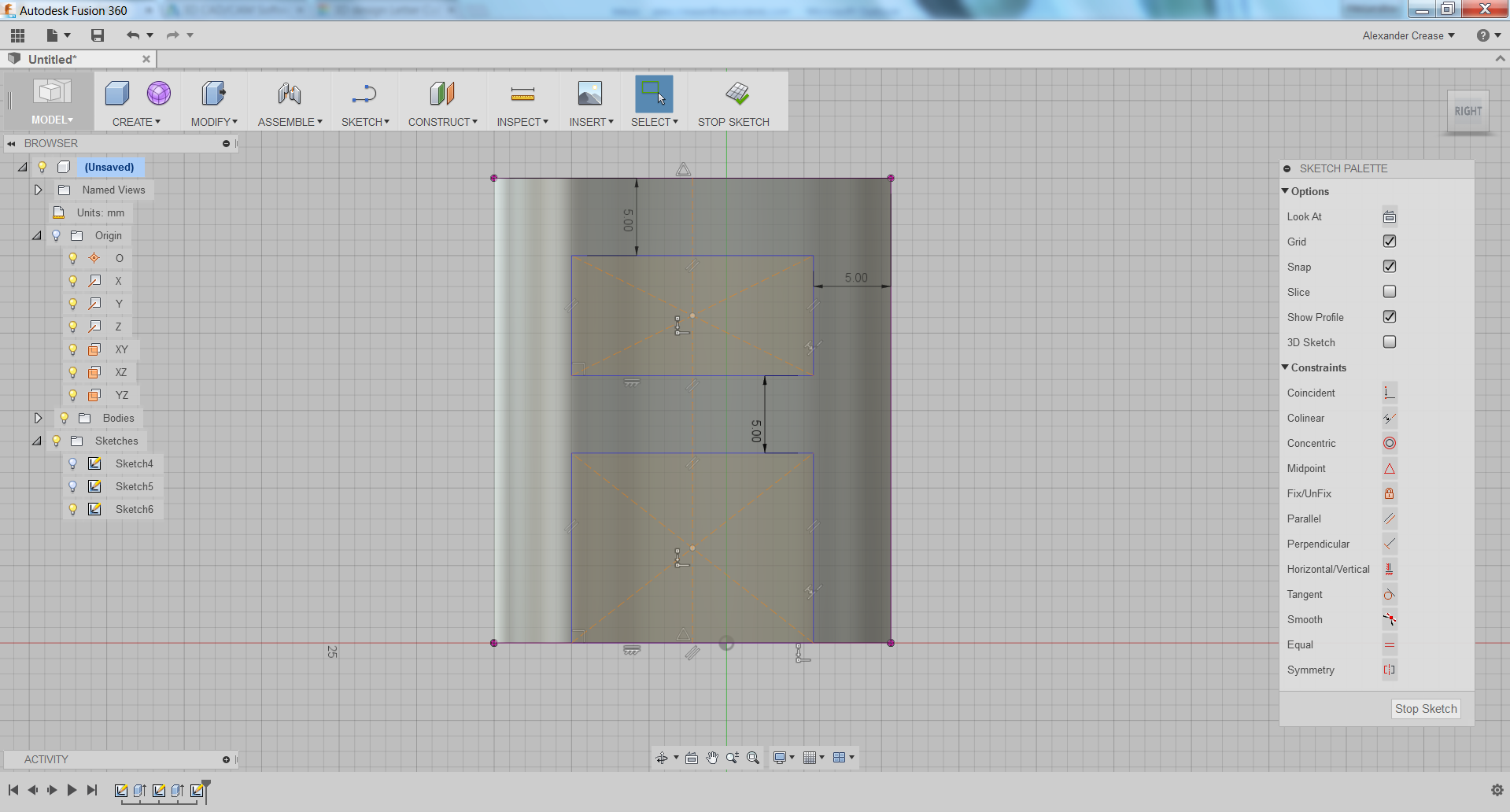1510x812 pixels.
Task: Apply the Tangent constraint
Action: pyautogui.click(x=1389, y=594)
